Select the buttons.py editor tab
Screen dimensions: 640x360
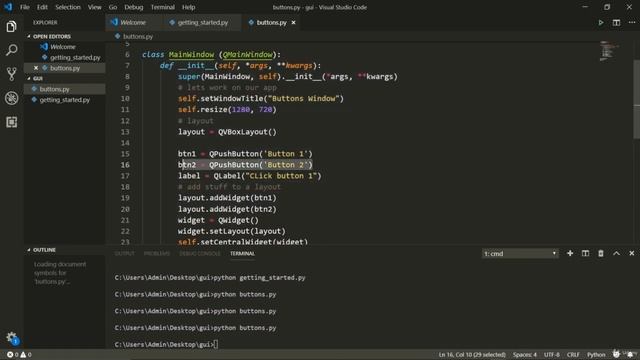(271, 22)
